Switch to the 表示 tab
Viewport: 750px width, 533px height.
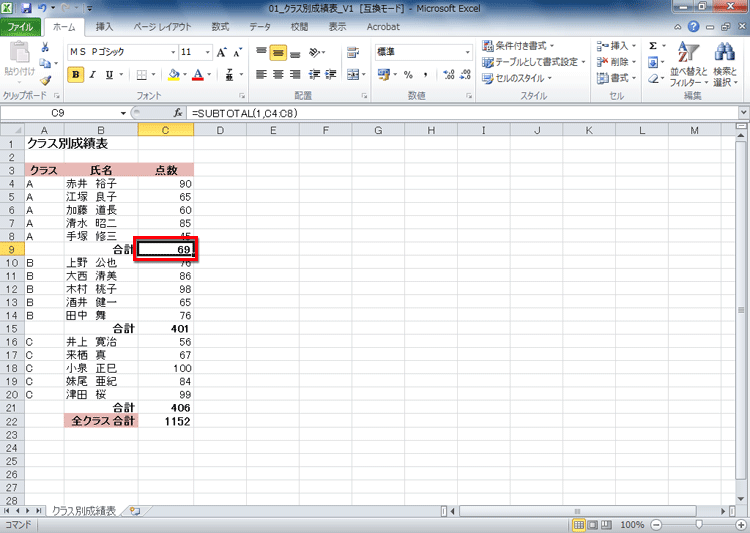pos(337,27)
